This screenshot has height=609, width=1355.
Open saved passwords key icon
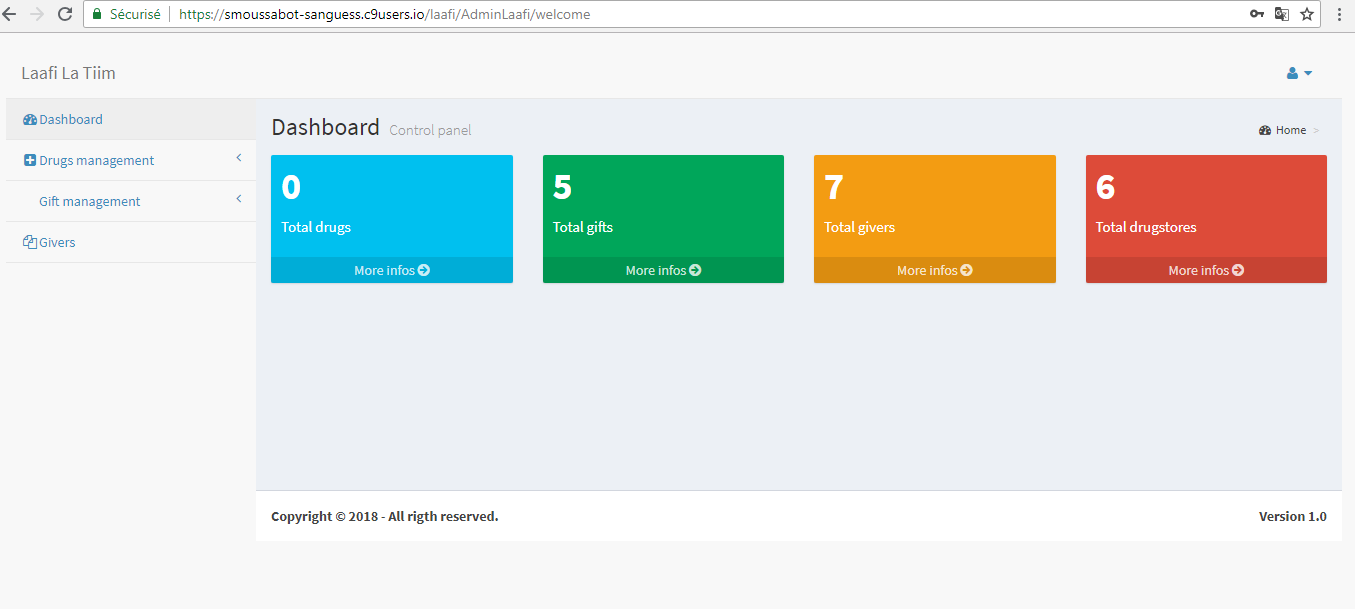pos(1257,14)
